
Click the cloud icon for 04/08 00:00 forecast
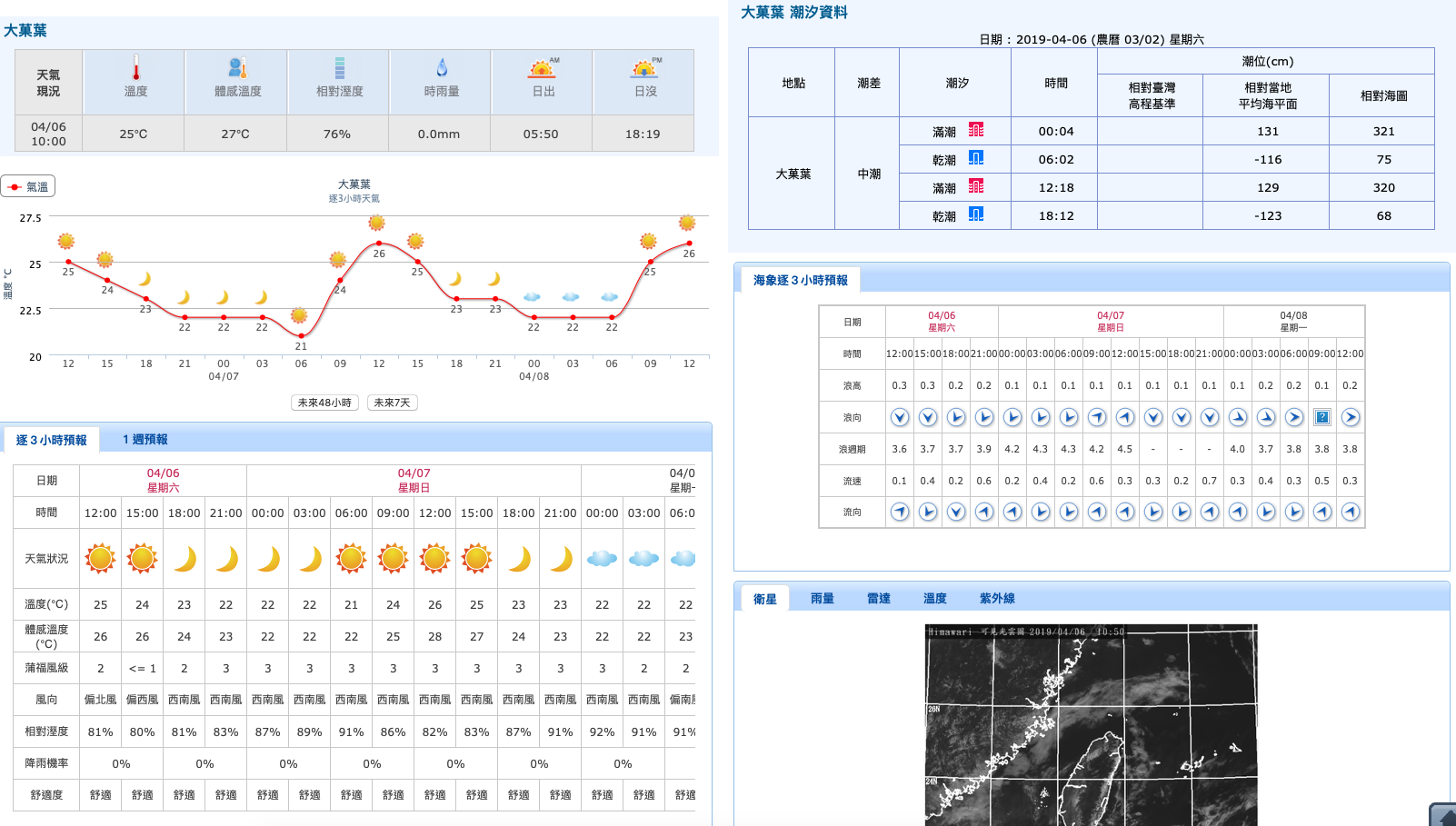(603, 558)
